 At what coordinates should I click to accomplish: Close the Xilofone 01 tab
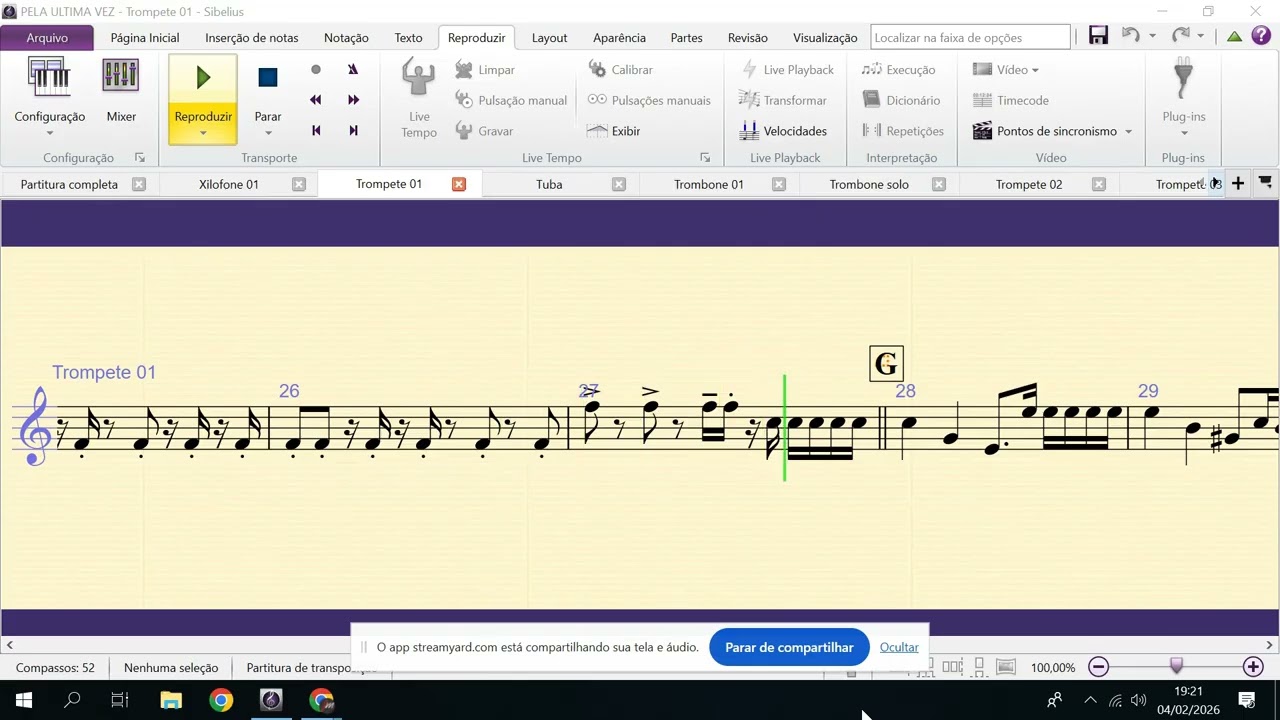(x=299, y=184)
